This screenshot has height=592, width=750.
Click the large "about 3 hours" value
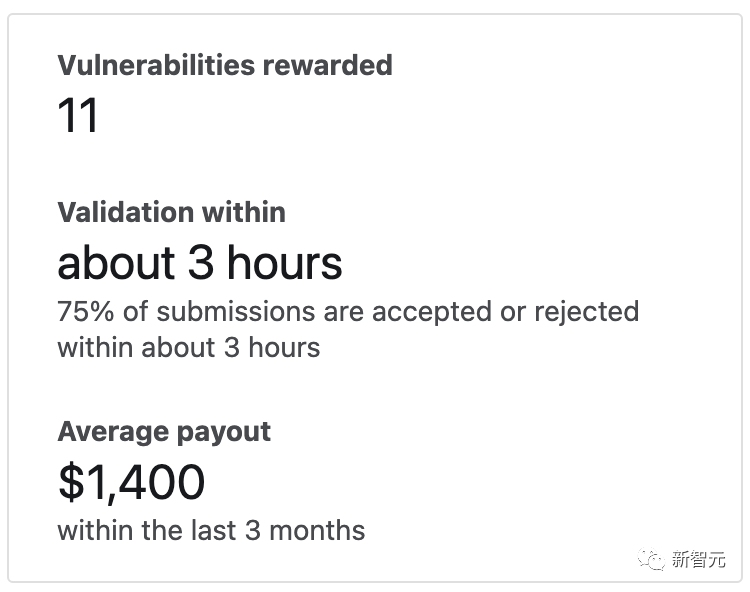(200, 263)
